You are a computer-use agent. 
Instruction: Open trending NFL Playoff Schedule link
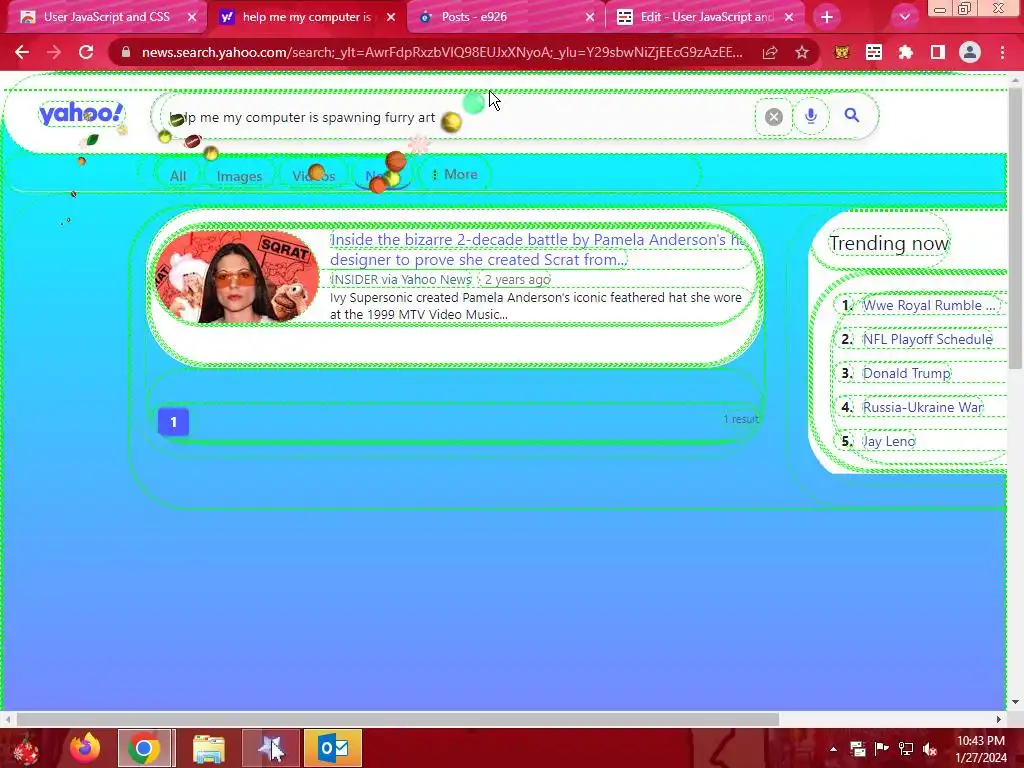coord(927,339)
